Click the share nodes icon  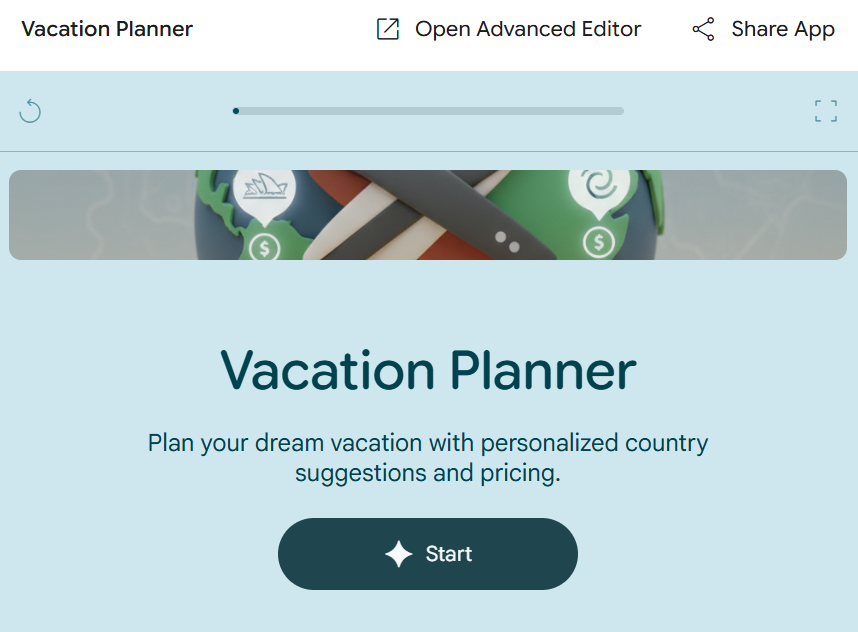pos(703,29)
